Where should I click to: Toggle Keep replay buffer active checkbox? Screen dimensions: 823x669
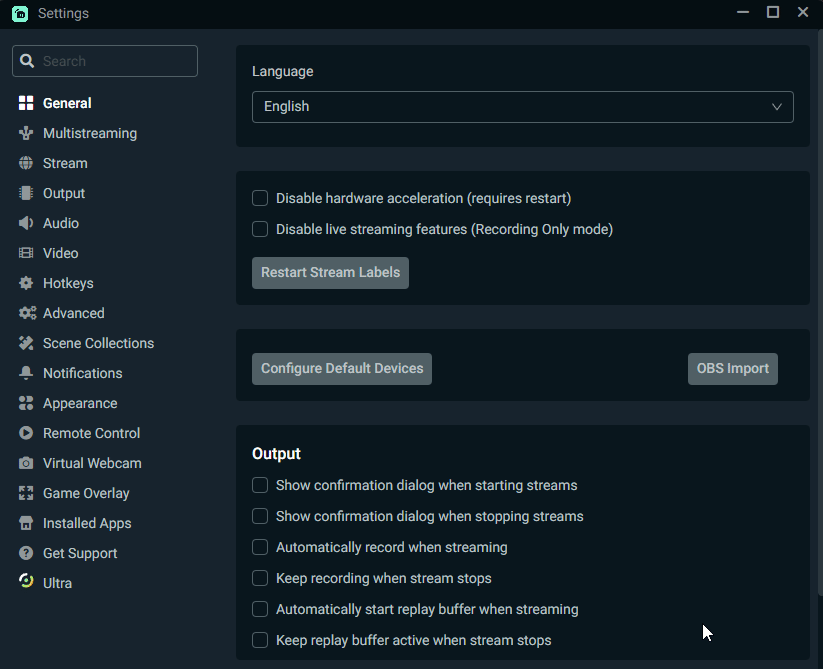(x=260, y=640)
